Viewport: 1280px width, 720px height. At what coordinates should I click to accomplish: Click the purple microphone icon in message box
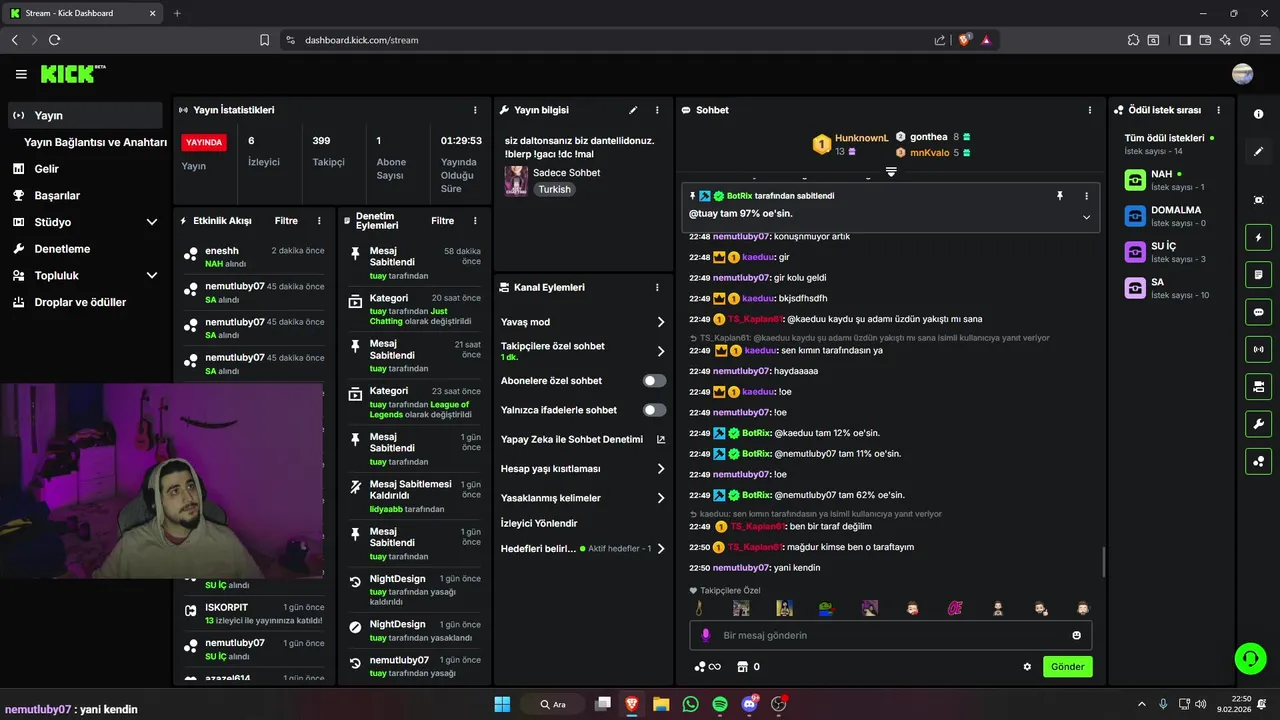pos(705,635)
